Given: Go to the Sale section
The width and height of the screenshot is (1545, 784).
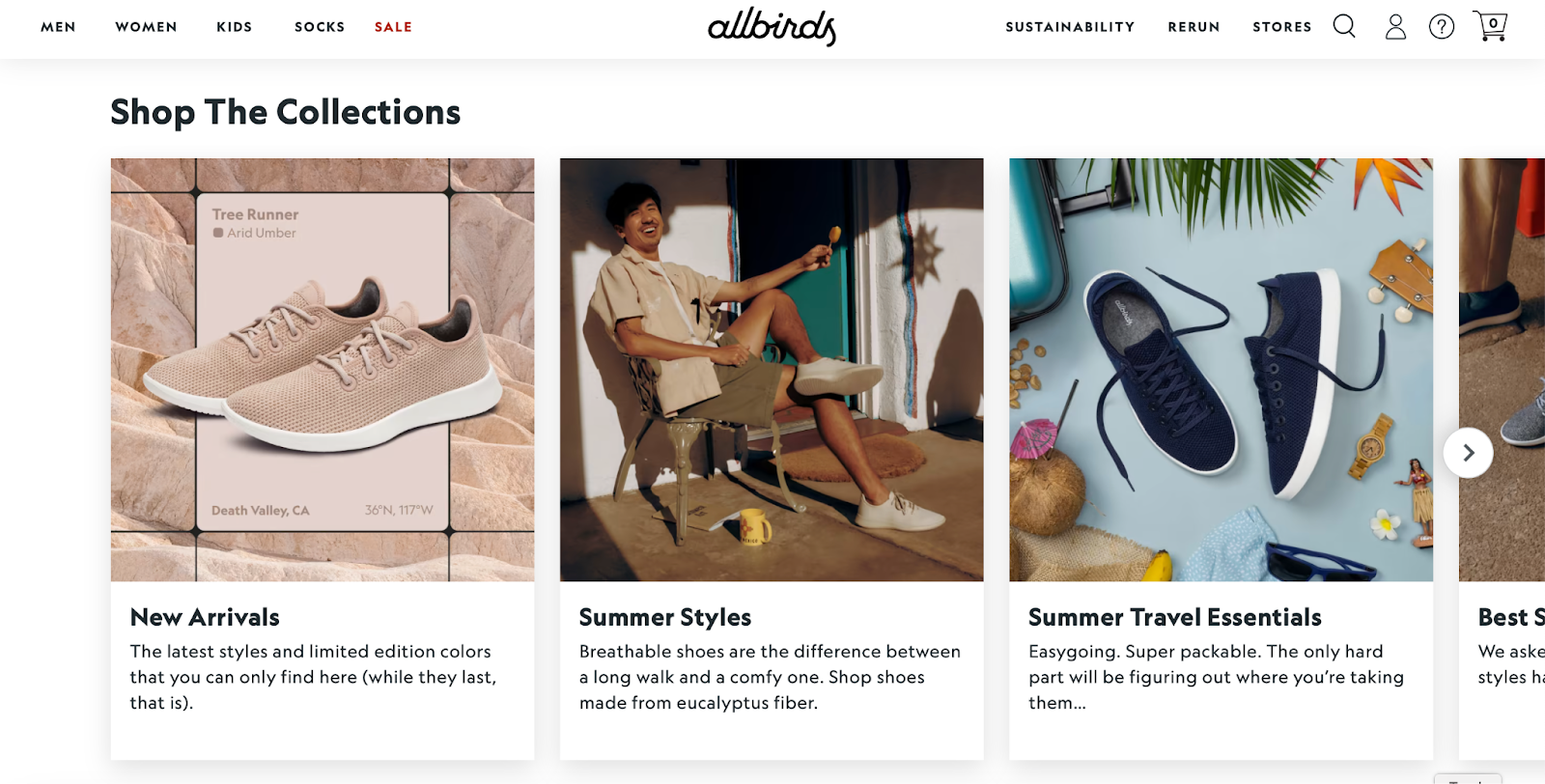Looking at the screenshot, I should tap(393, 27).
